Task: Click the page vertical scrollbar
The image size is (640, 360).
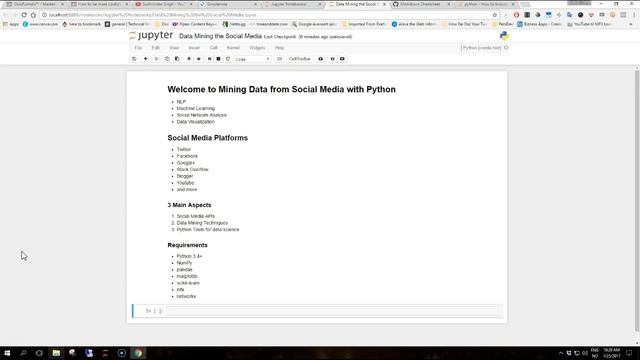Action: coord(637,200)
